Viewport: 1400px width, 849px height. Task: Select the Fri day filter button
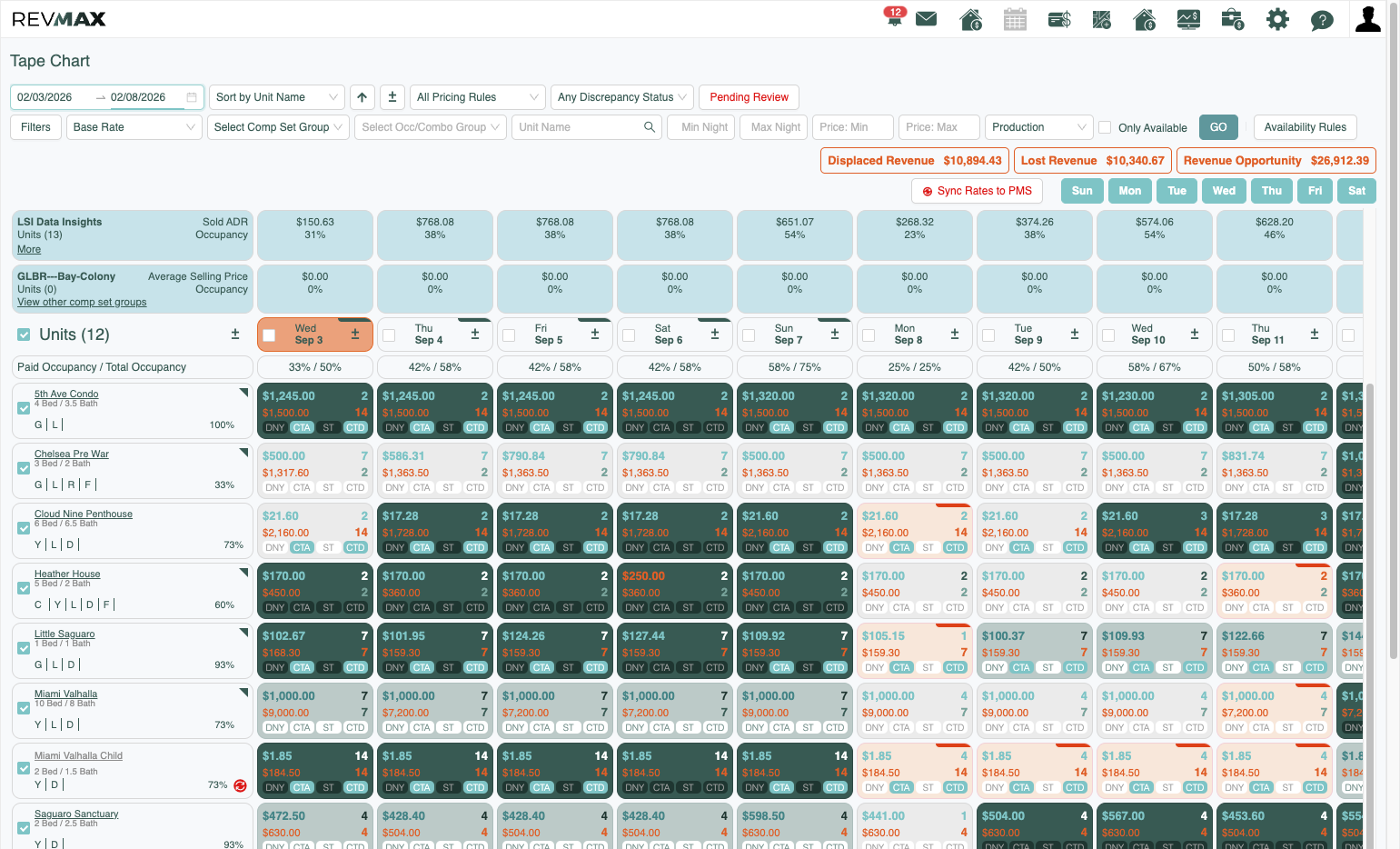pyautogui.click(x=1315, y=191)
